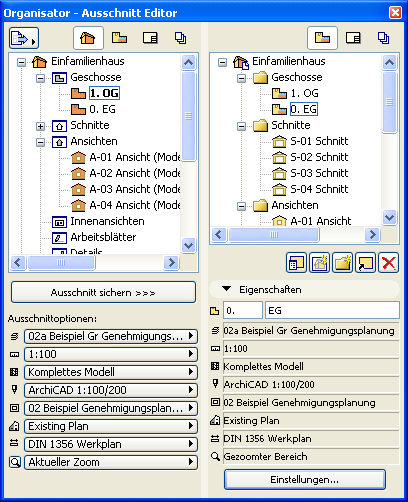
Task: Click right tree scroll up arrow
Action: pos(390,62)
